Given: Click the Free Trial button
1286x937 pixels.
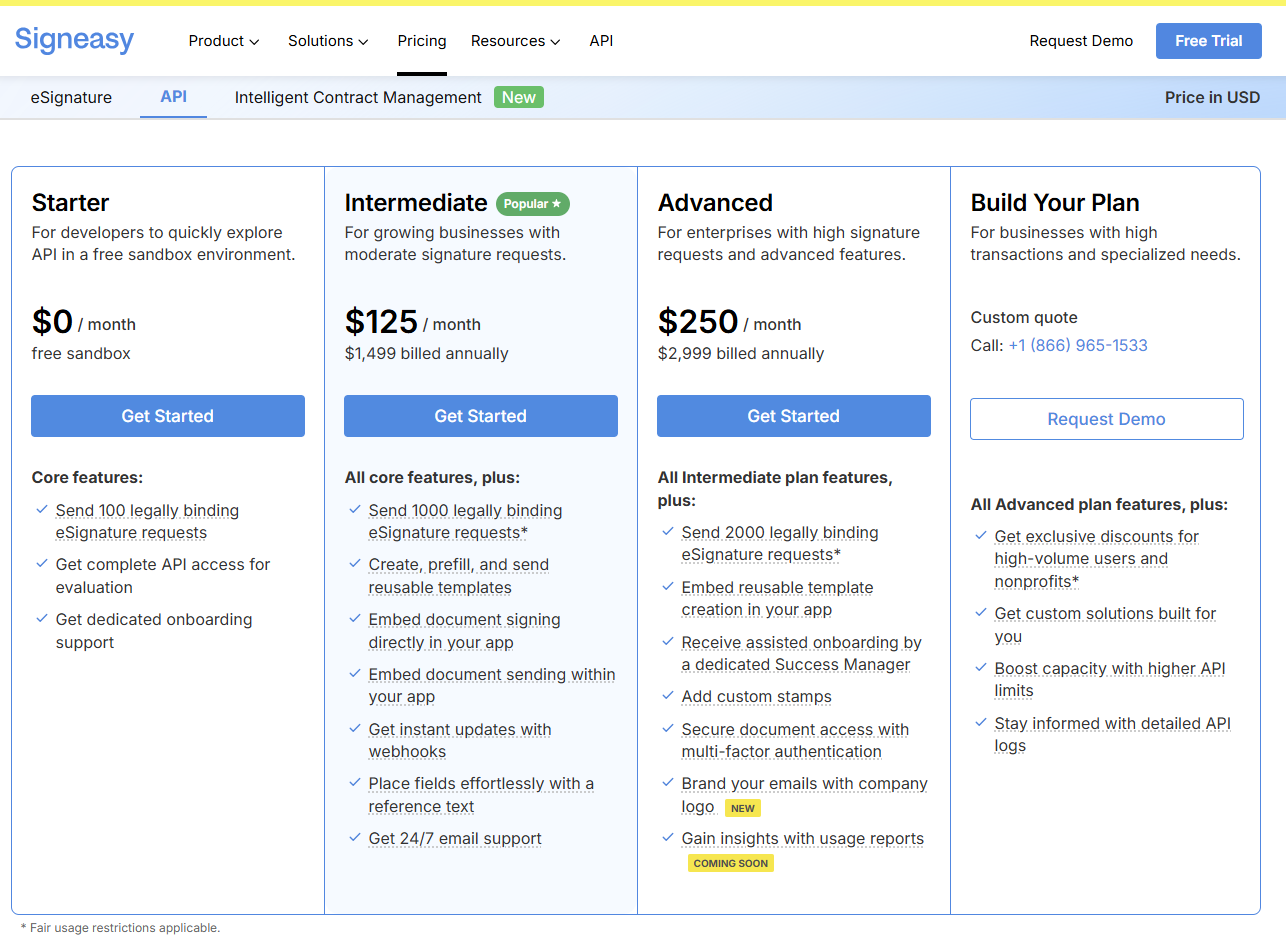Looking at the screenshot, I should (x=1209, y=41).
